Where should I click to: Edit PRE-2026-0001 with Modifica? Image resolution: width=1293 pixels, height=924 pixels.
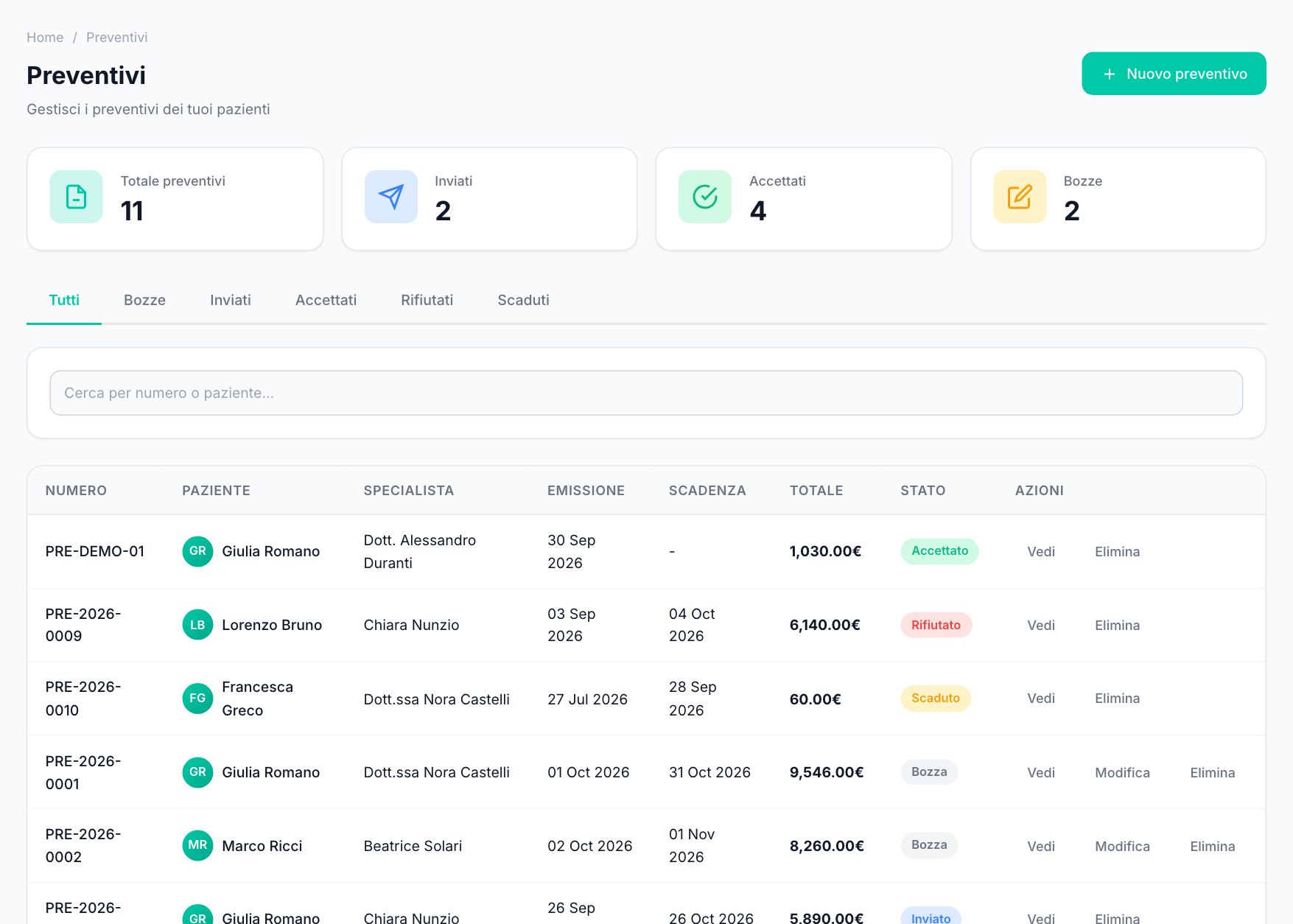(x=1122, y=773)
